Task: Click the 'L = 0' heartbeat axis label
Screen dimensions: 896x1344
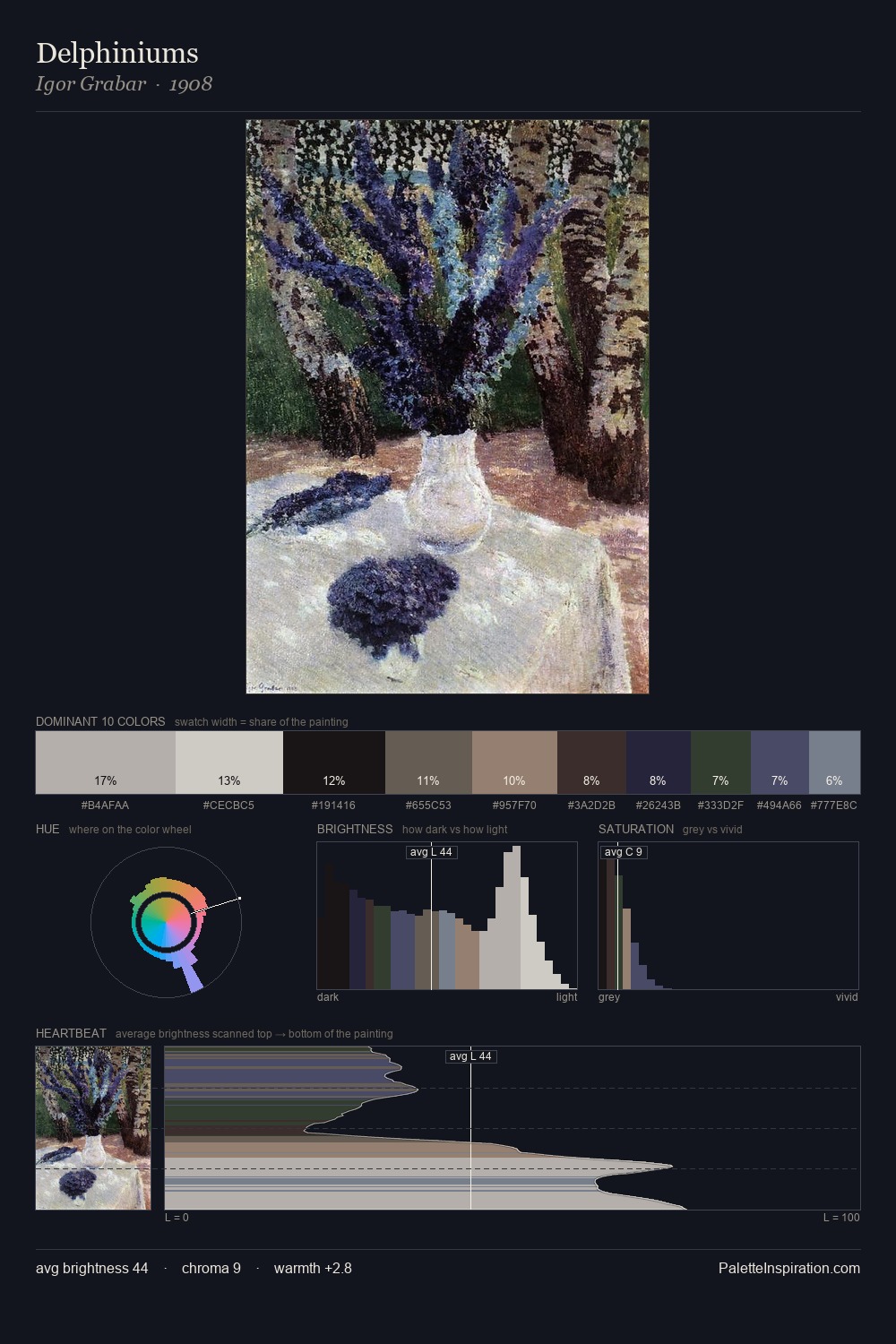Action: 177,1218
